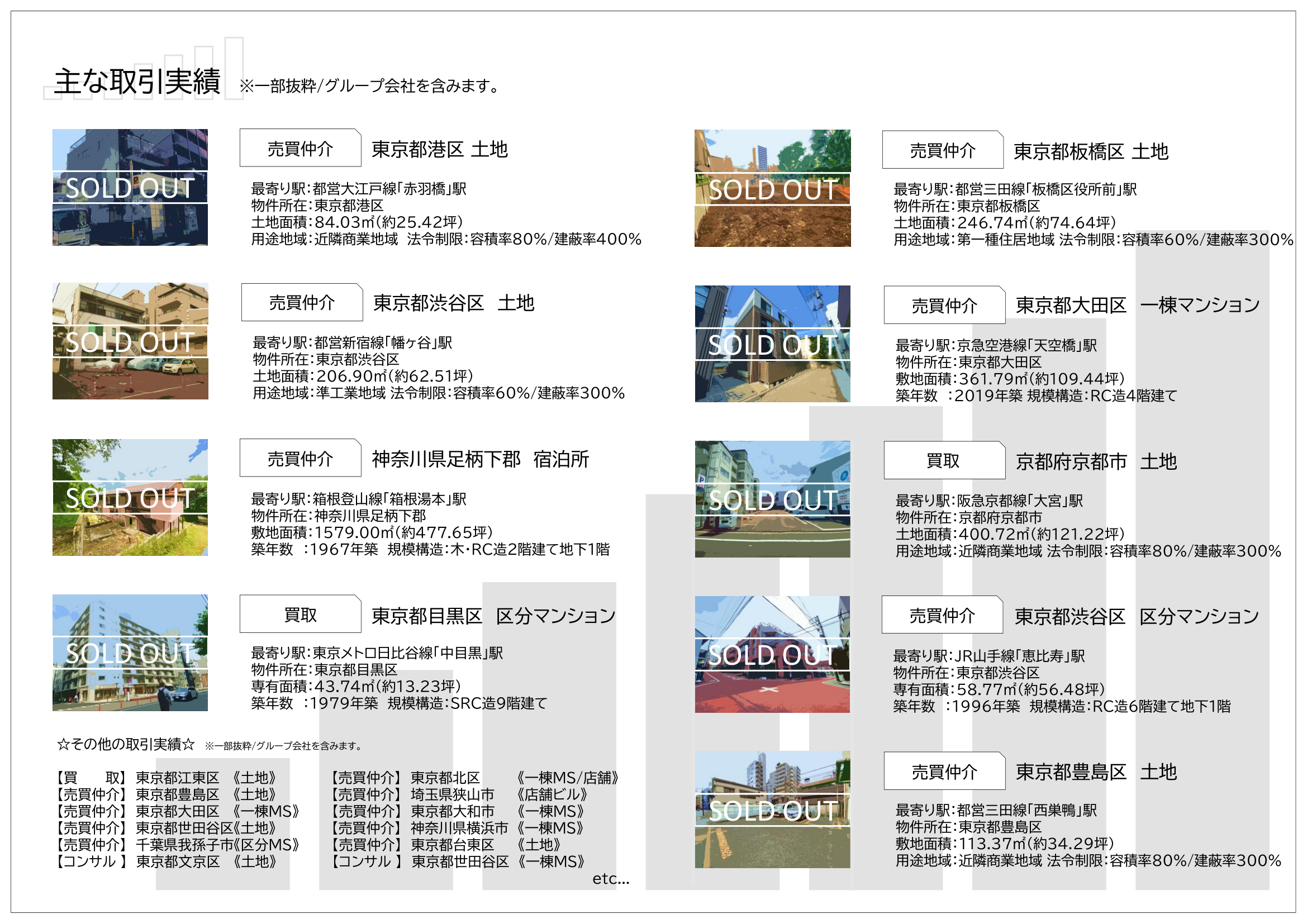Viewport: 1307px width, 924px height.
Task: Click text 敷地面積:113.37㎡(約34.29坪)
Action: [1005, 842]
